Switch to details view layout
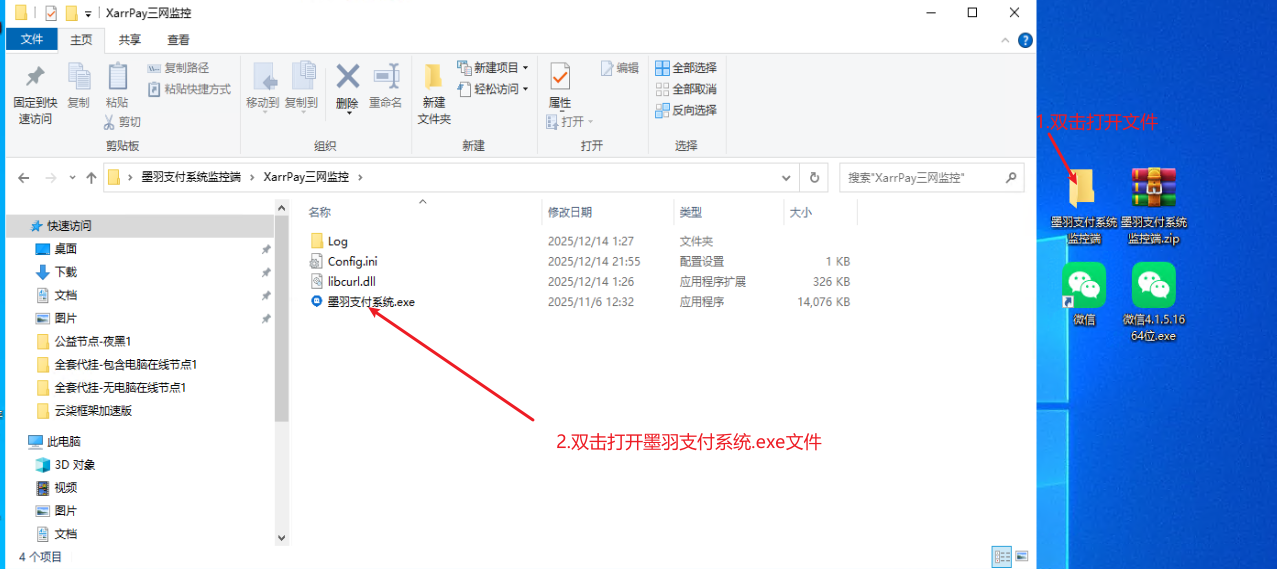Image resolution: width=1277 pixels, height=569 pixels. click(x=1001, y=556)
